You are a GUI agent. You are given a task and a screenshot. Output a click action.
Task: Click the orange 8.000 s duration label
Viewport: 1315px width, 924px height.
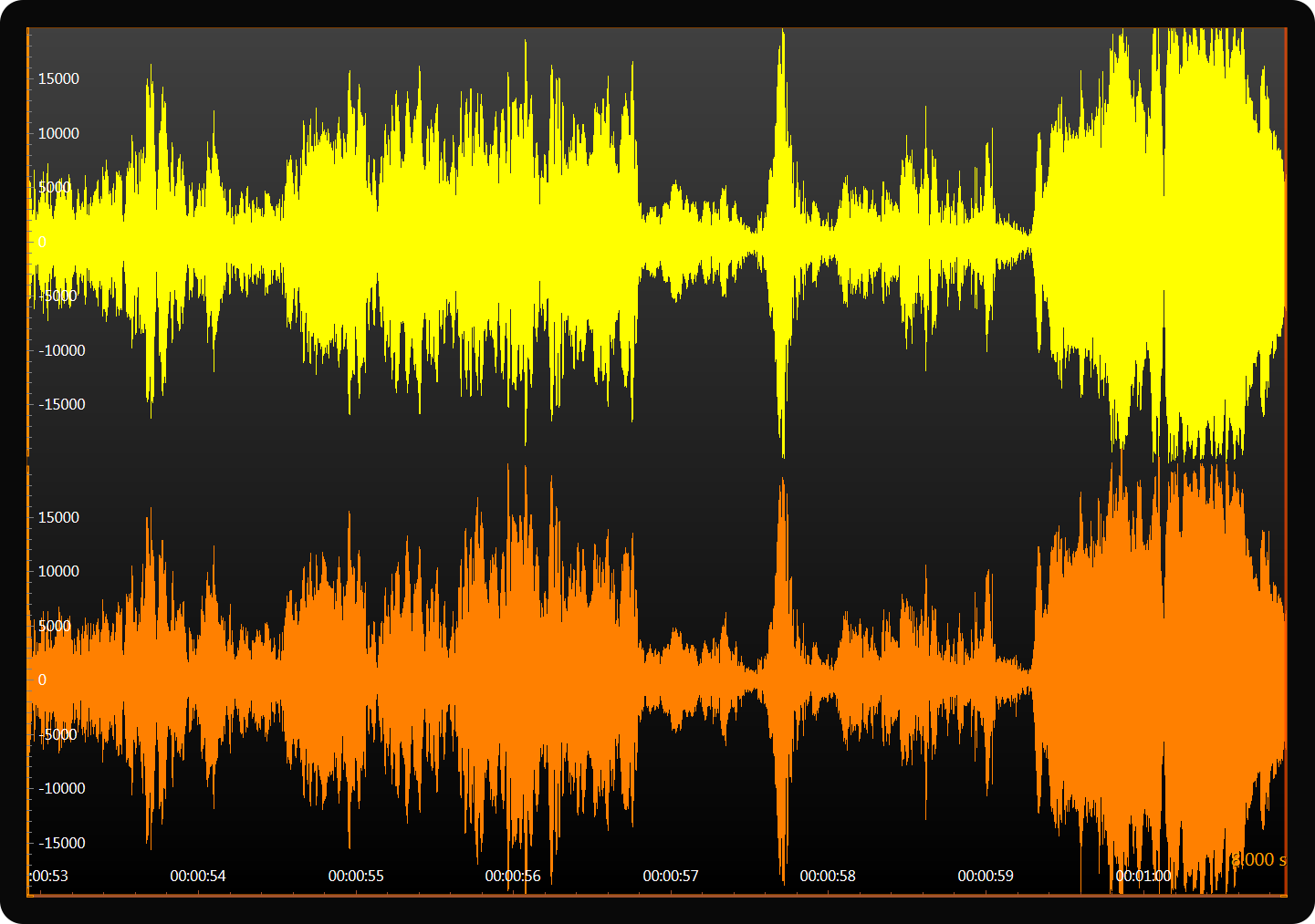coord(1258,859)
